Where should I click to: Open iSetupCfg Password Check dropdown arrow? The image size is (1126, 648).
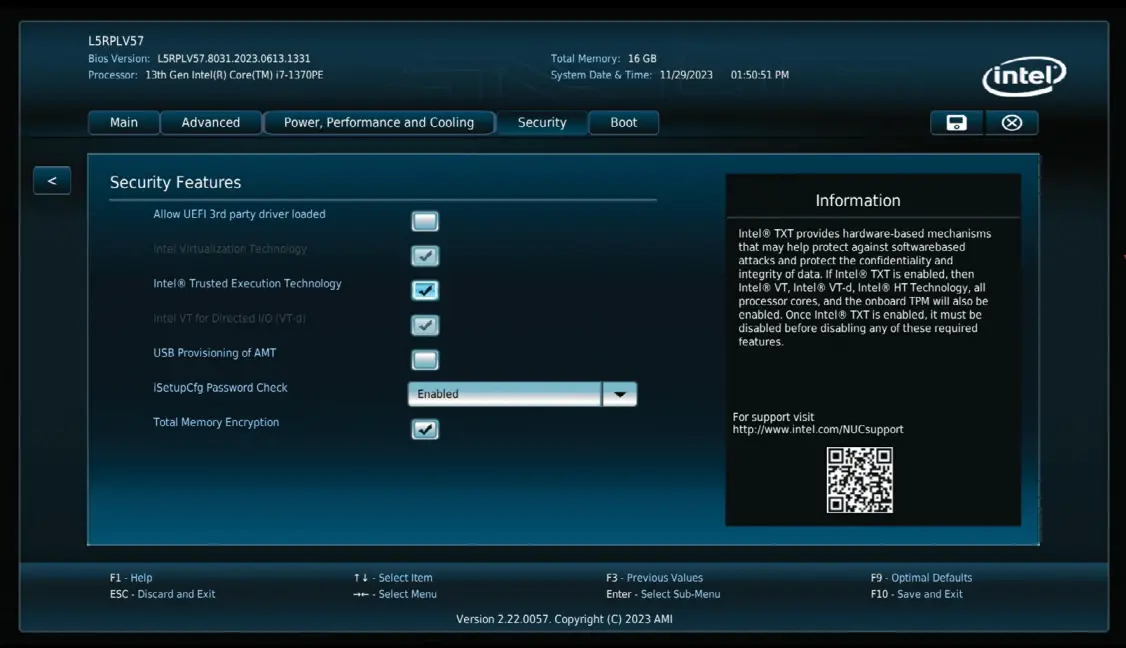[620, 394]
